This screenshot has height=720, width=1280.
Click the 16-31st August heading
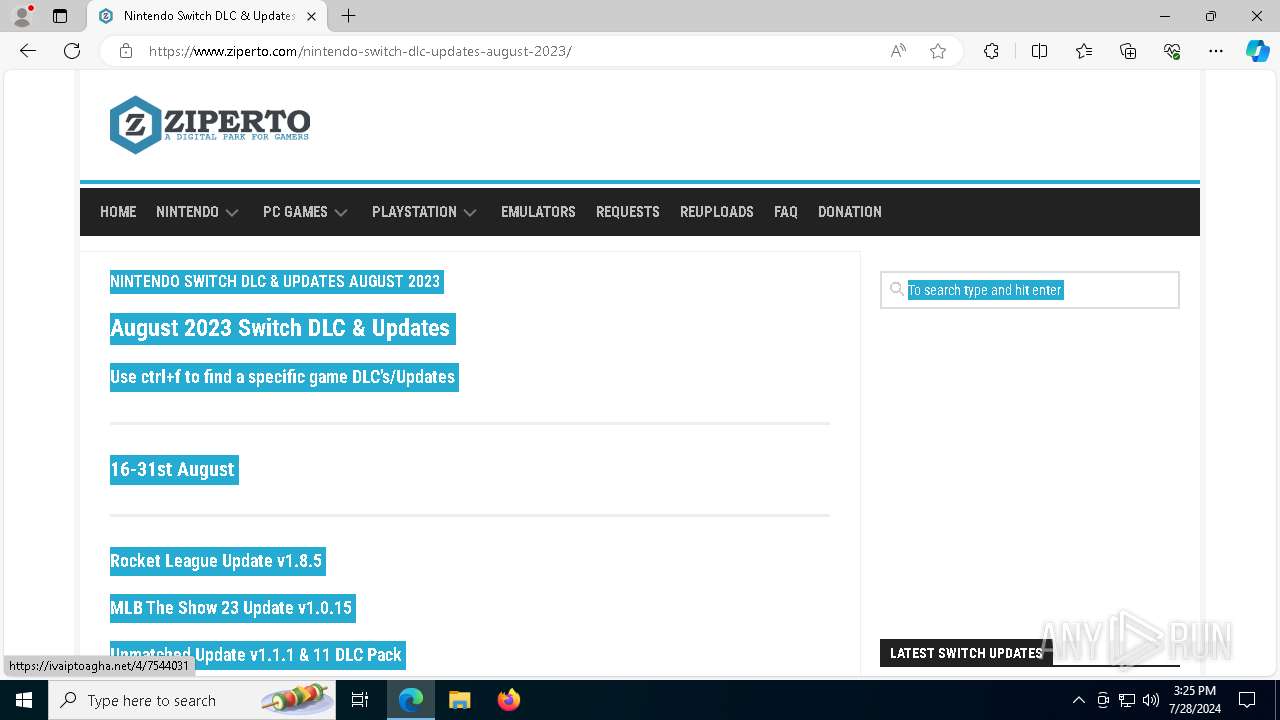[174, 470]
